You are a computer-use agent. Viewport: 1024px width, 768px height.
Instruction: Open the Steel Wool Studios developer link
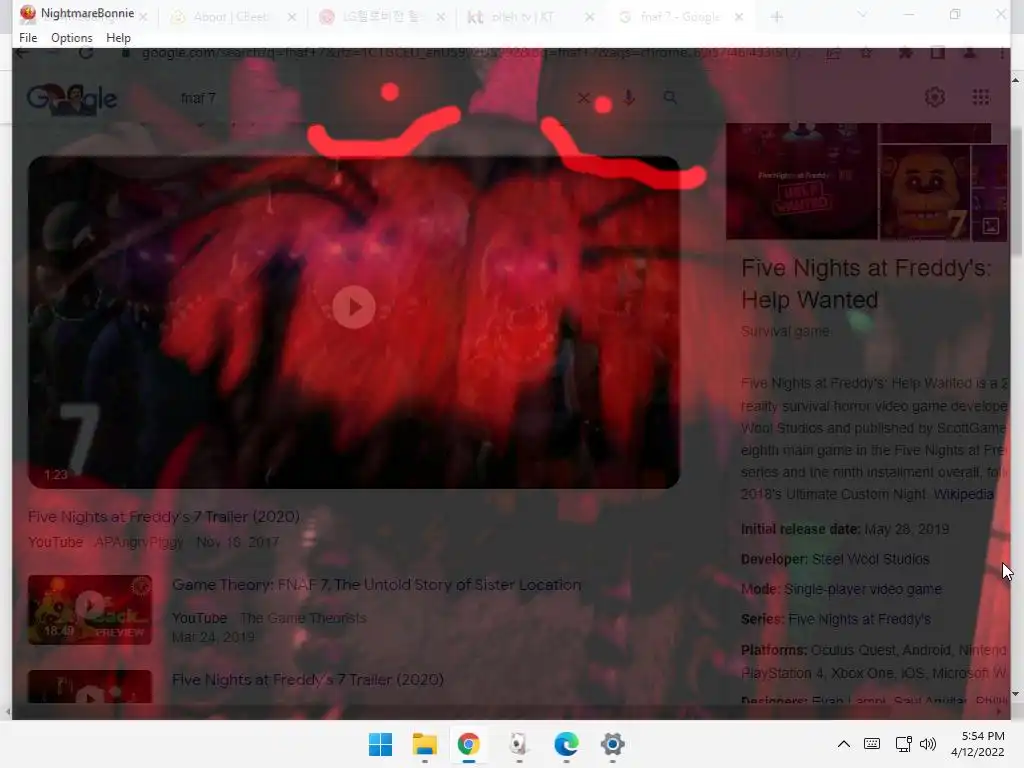[870, 559]
